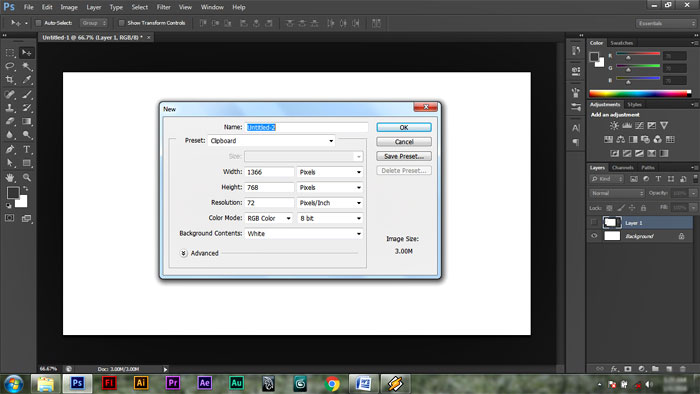This screenshot has height=394, width=700.
Task: Add a Curves adjustment
Action: pyautogui.click(x=639, y=126)
